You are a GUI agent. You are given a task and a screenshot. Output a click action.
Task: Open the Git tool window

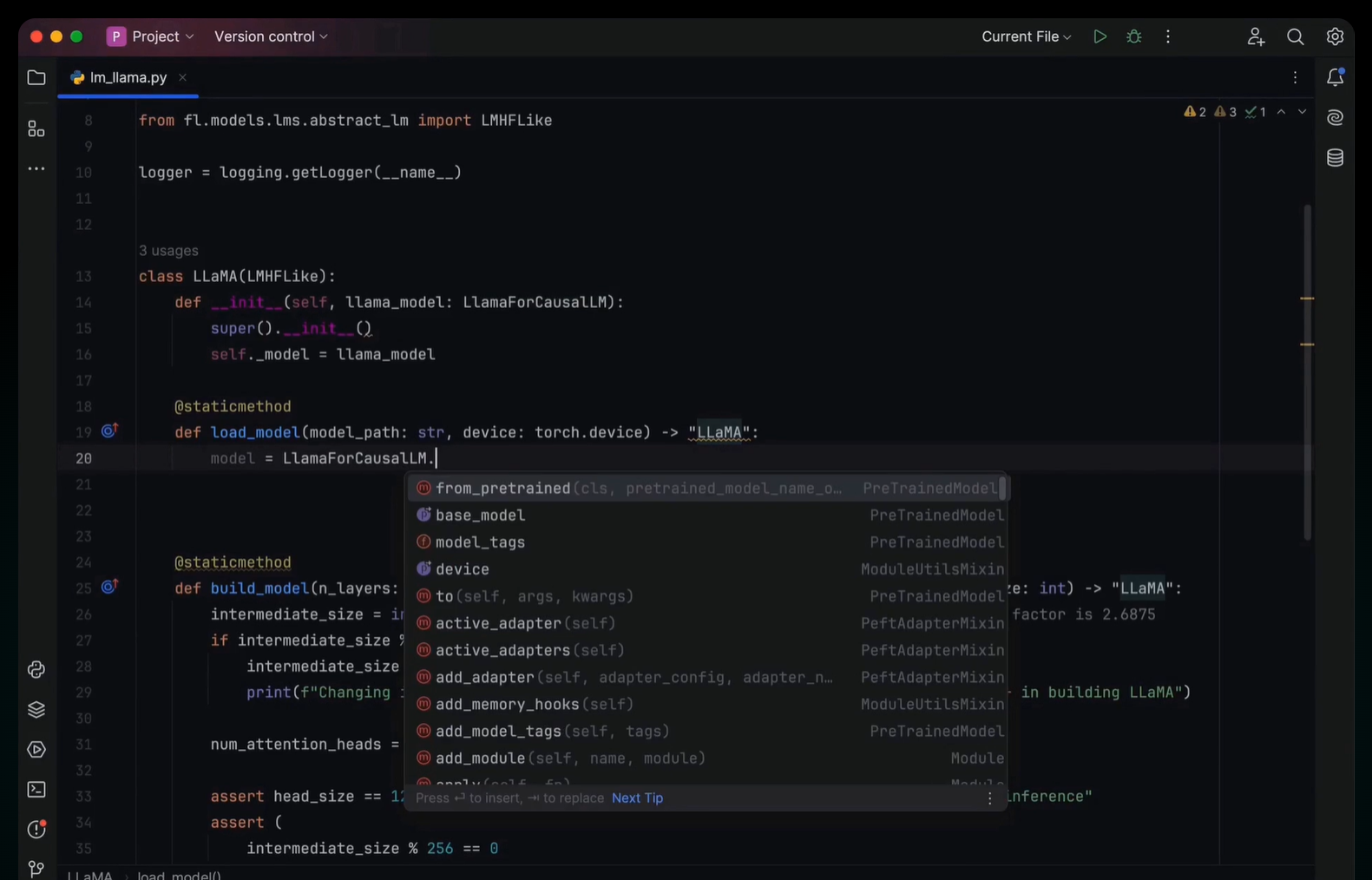pyautogui.click(x=36, y=869)
